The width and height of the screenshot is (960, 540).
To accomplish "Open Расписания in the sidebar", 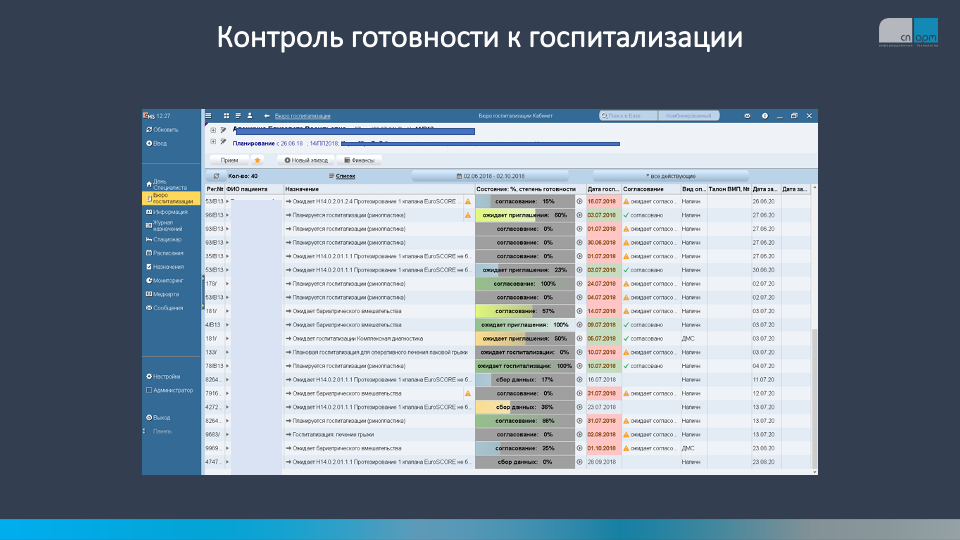I will pyautogui.click(x=164, y=253).
